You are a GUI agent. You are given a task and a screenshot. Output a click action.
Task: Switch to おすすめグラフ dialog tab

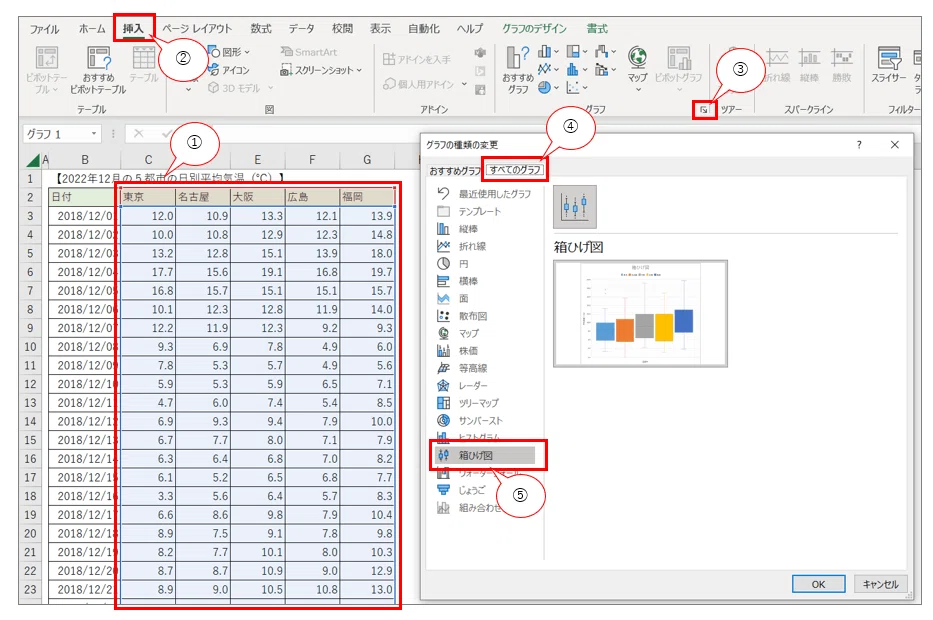tap(455, 171)
